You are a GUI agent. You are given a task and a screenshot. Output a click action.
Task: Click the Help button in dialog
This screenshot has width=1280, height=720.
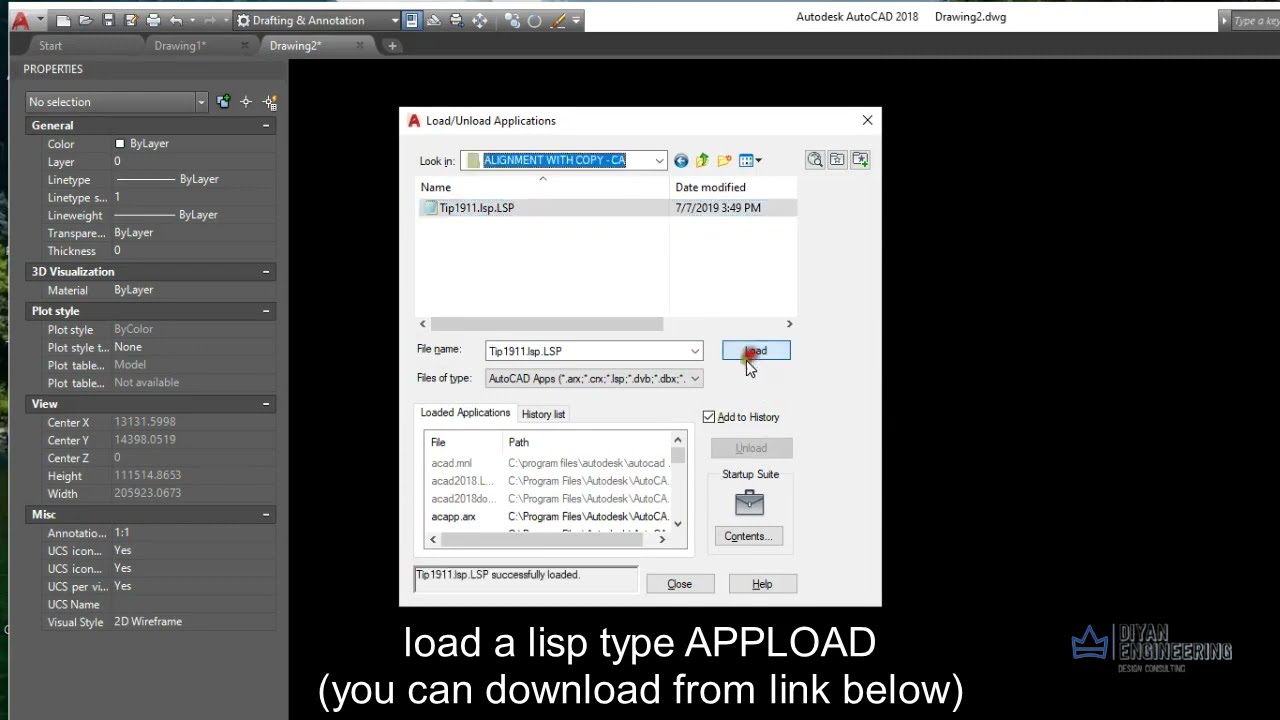point(762,584)
